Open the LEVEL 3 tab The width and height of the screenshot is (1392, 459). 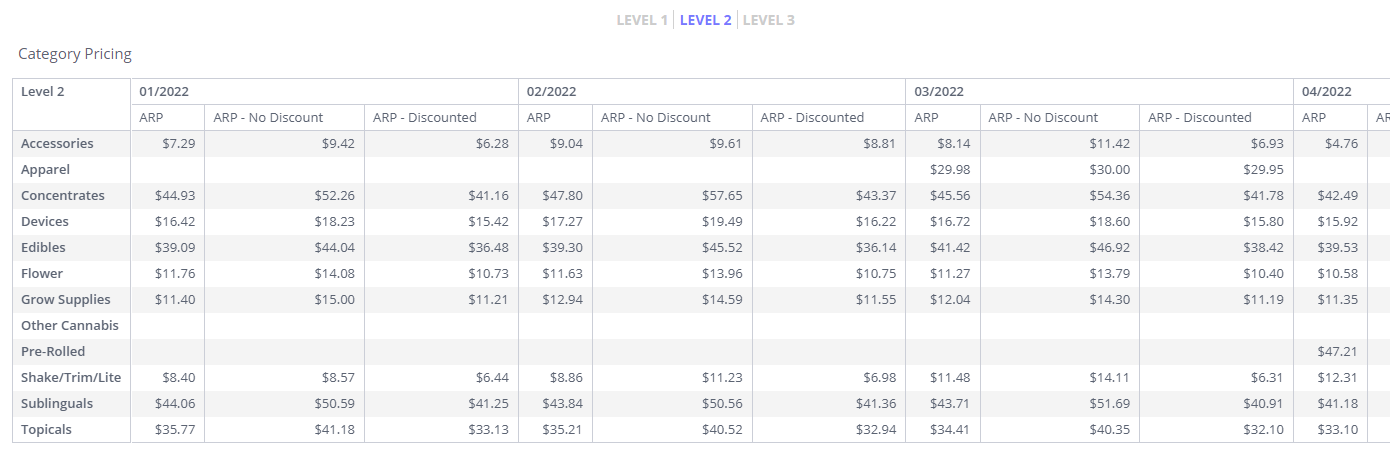(768, 20)
